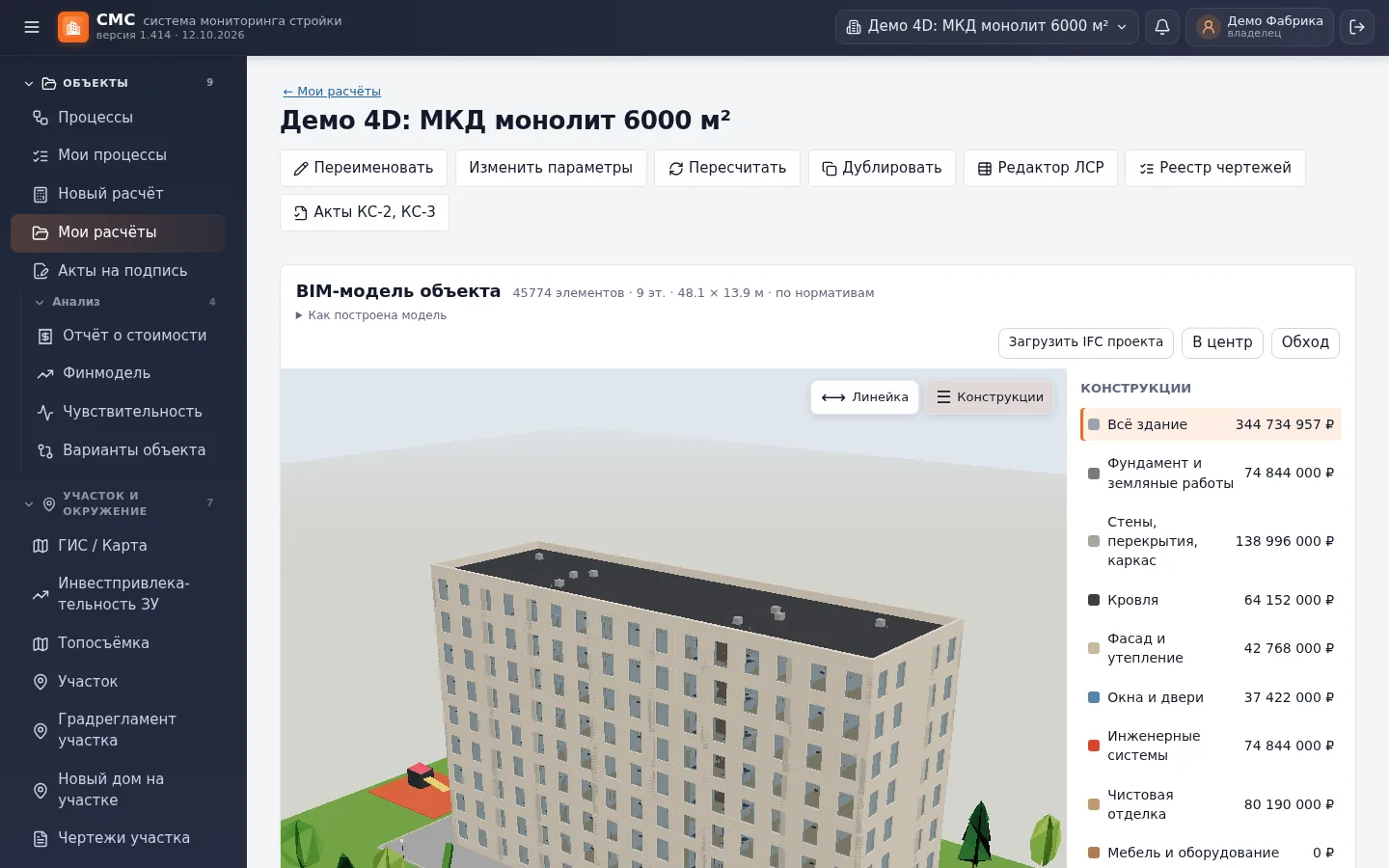Click the logout icon
Viewport: 1389px width, 868px height.
[1357, 27]
